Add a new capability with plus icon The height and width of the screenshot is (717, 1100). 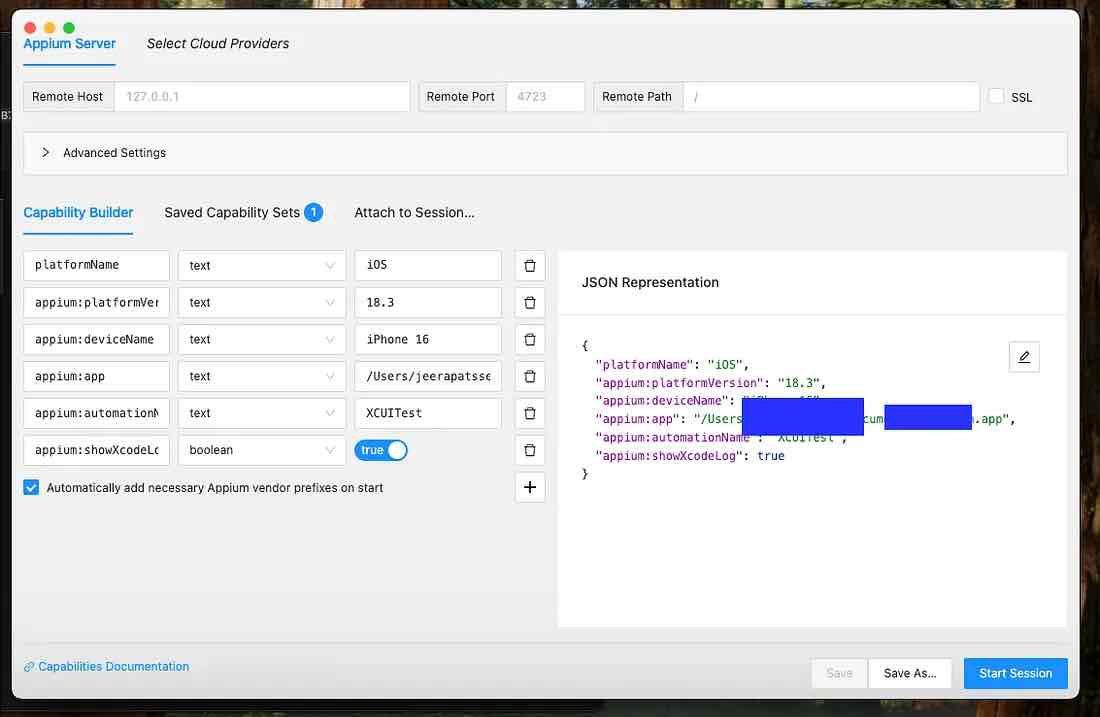(x=530, y=488)
